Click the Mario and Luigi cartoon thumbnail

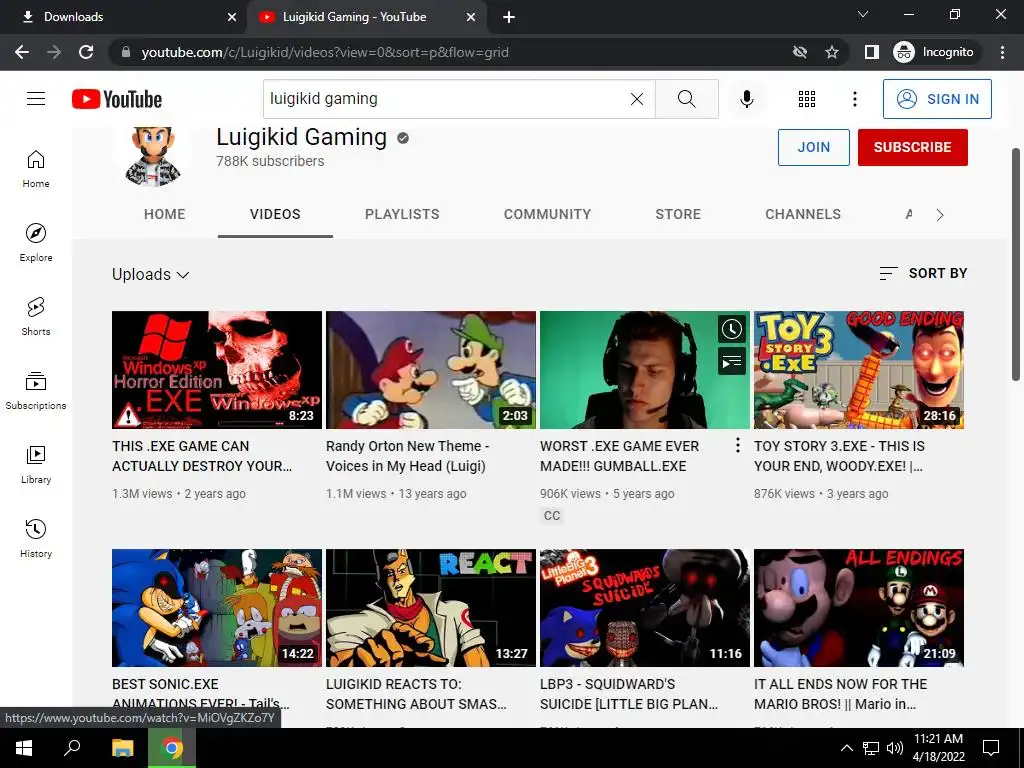[431, 370]
